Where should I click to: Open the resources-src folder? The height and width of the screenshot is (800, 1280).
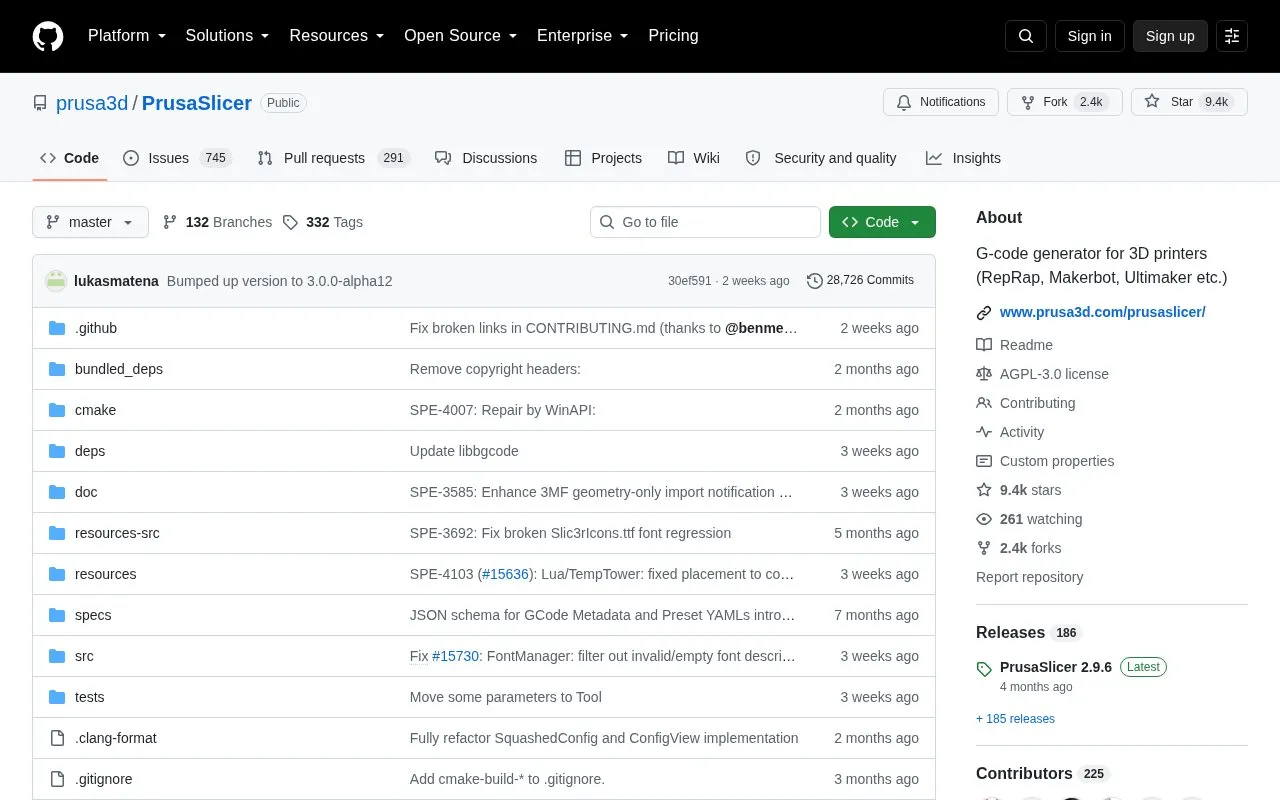click(x=117, y=533)
